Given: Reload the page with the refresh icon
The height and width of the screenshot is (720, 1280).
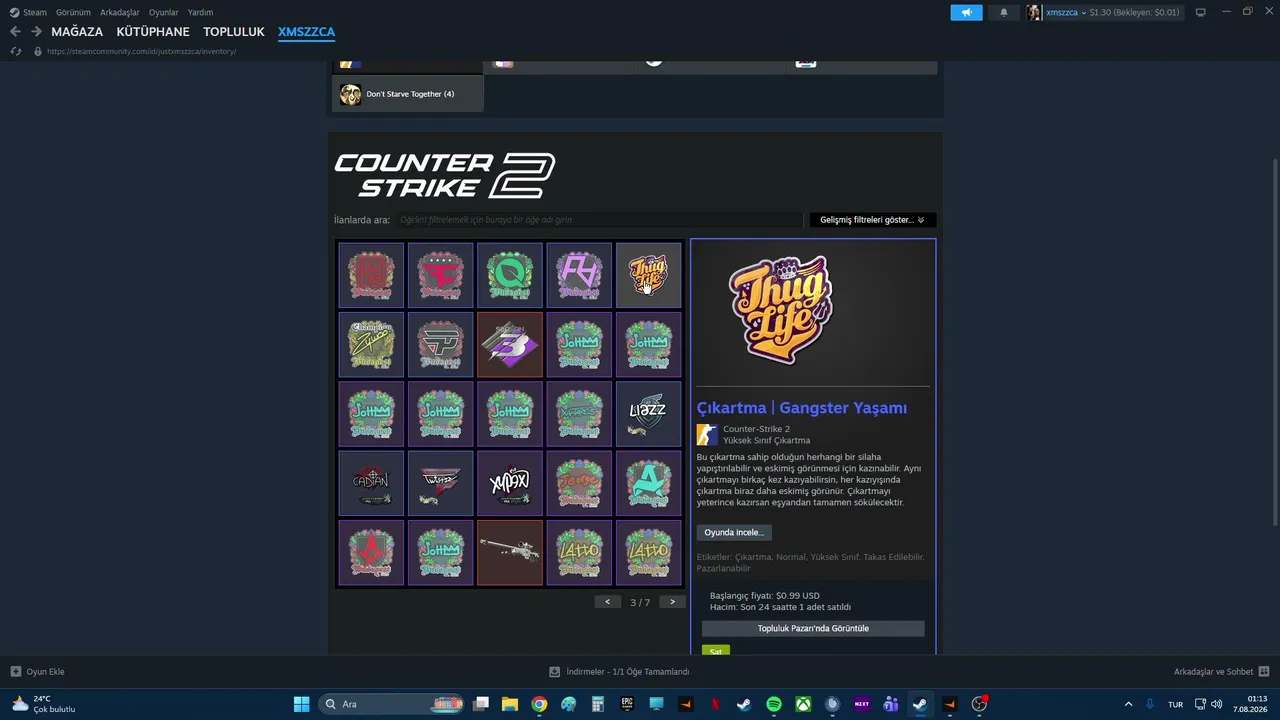Looking at the screenshot, I should pos(15,51).
